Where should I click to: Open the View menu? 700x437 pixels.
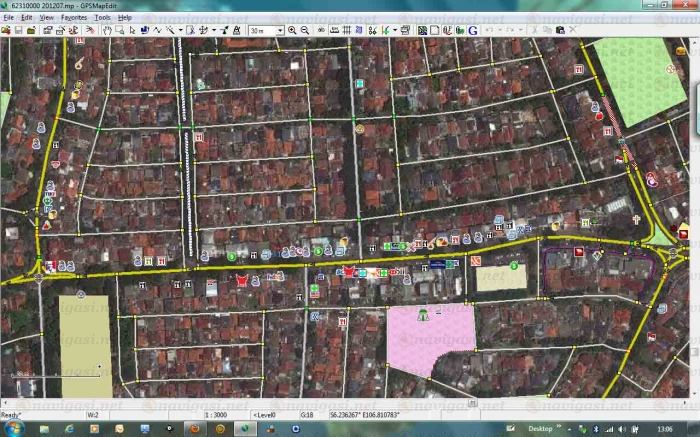[x=47, y=18]
